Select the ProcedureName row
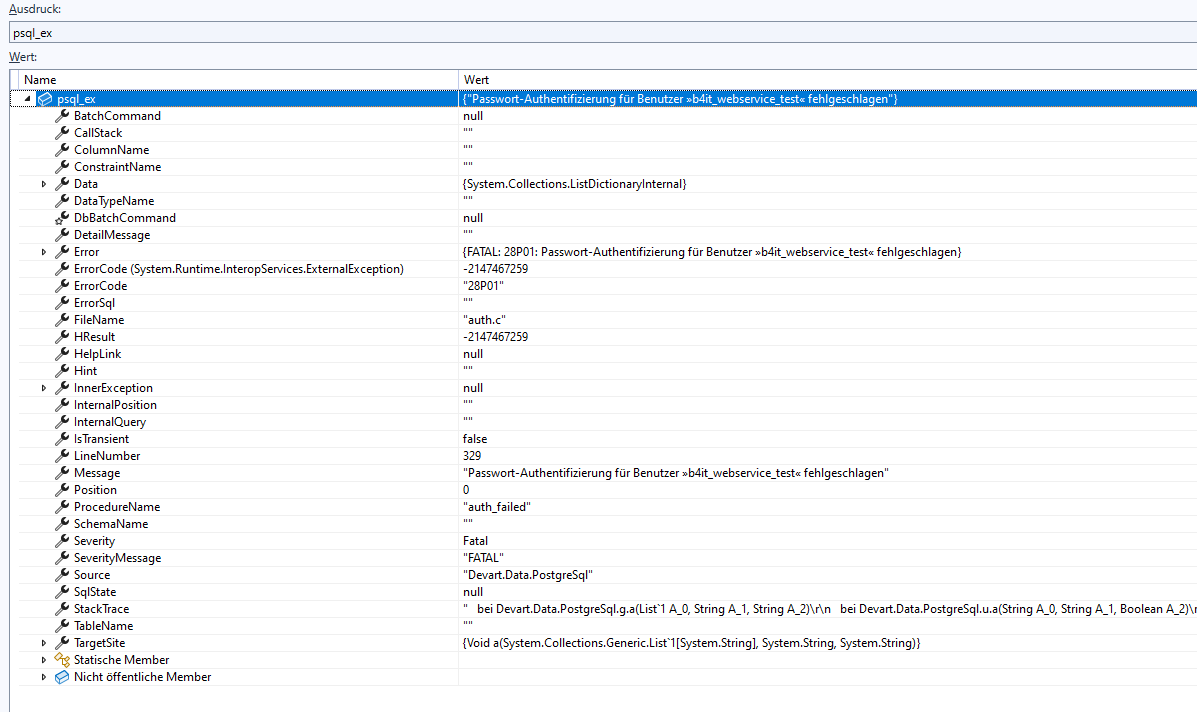Viewport: 1197px width, 712px height. (x=116, y=507)
